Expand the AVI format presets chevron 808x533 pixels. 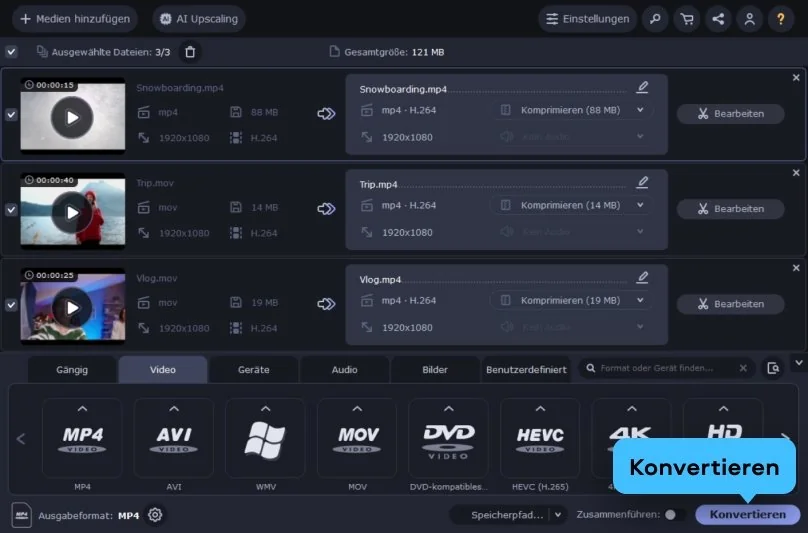click(174, 409)
